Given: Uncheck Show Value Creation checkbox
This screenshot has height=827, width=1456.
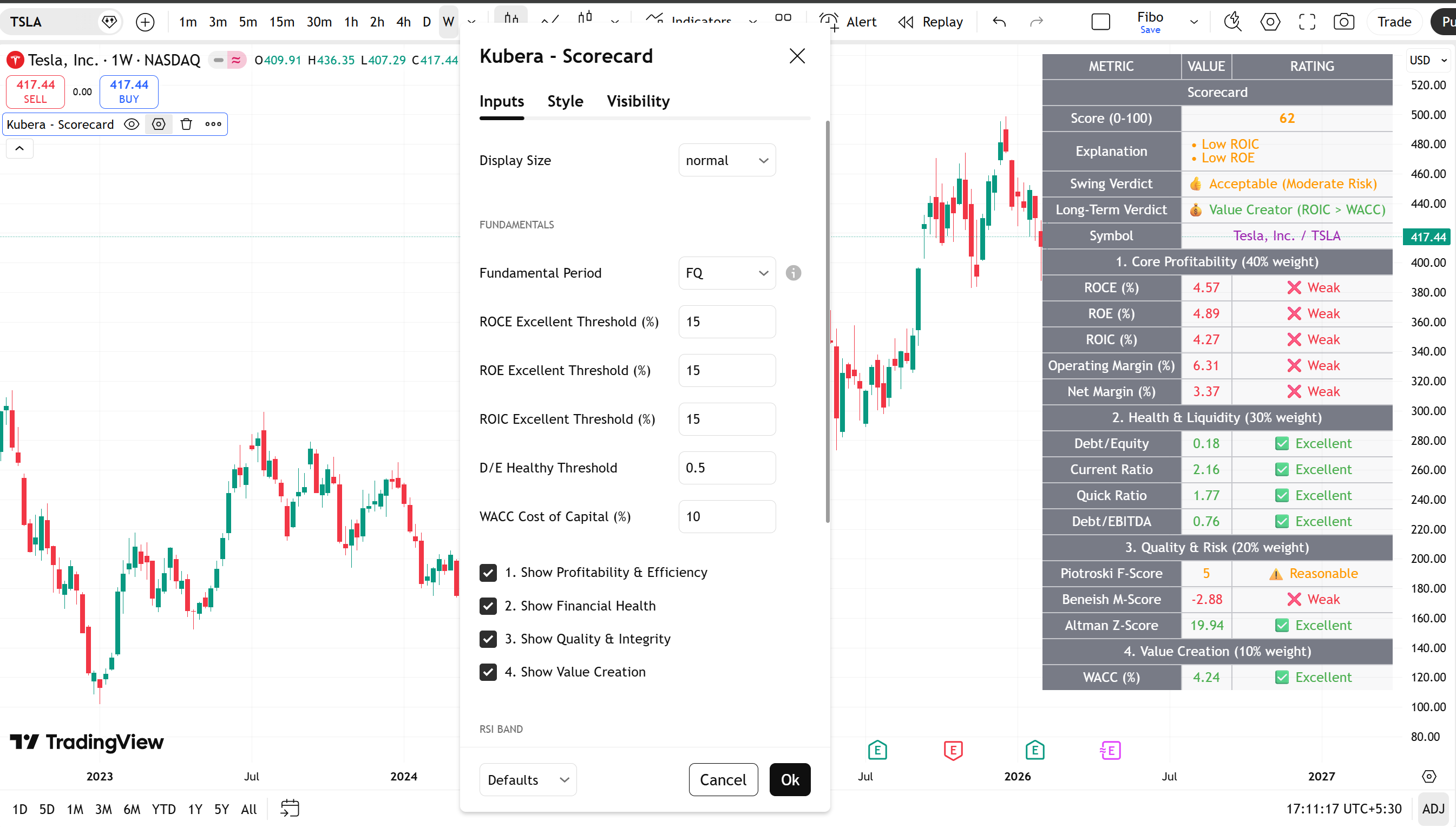Looking at the screenshot, I should [488, 672].
